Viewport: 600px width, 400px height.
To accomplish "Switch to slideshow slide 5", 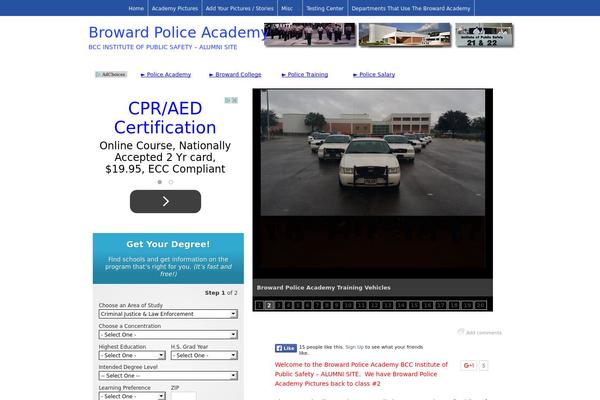I will pos(297,305).
